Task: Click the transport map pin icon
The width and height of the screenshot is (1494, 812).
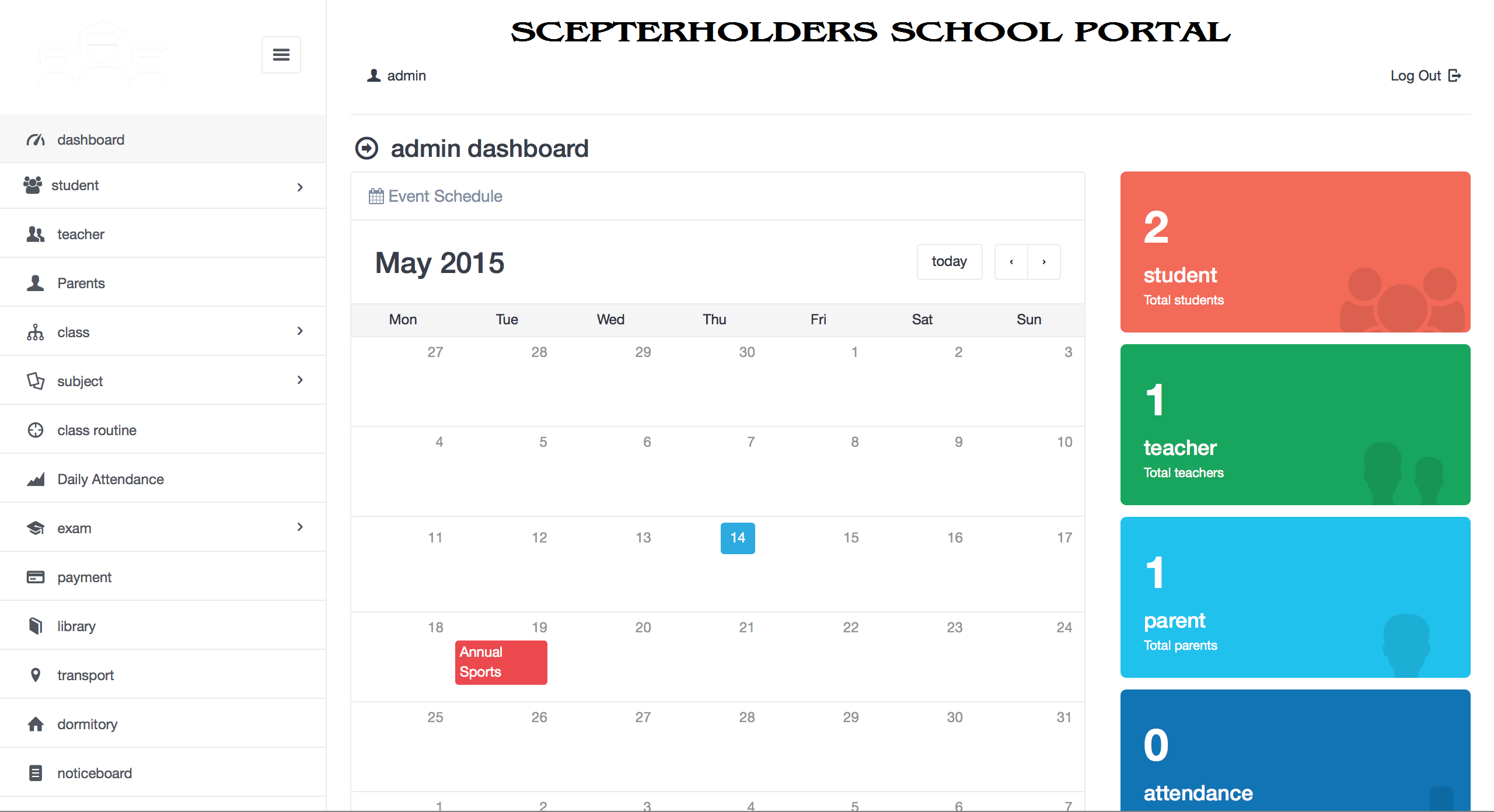Action: point(36,675)
